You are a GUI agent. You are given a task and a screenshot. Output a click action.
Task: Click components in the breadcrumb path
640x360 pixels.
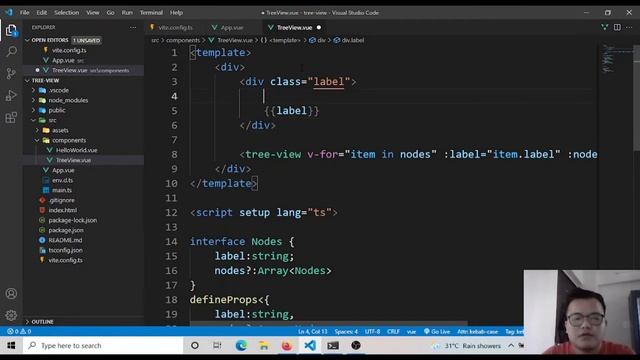click(x=183, y=40)
